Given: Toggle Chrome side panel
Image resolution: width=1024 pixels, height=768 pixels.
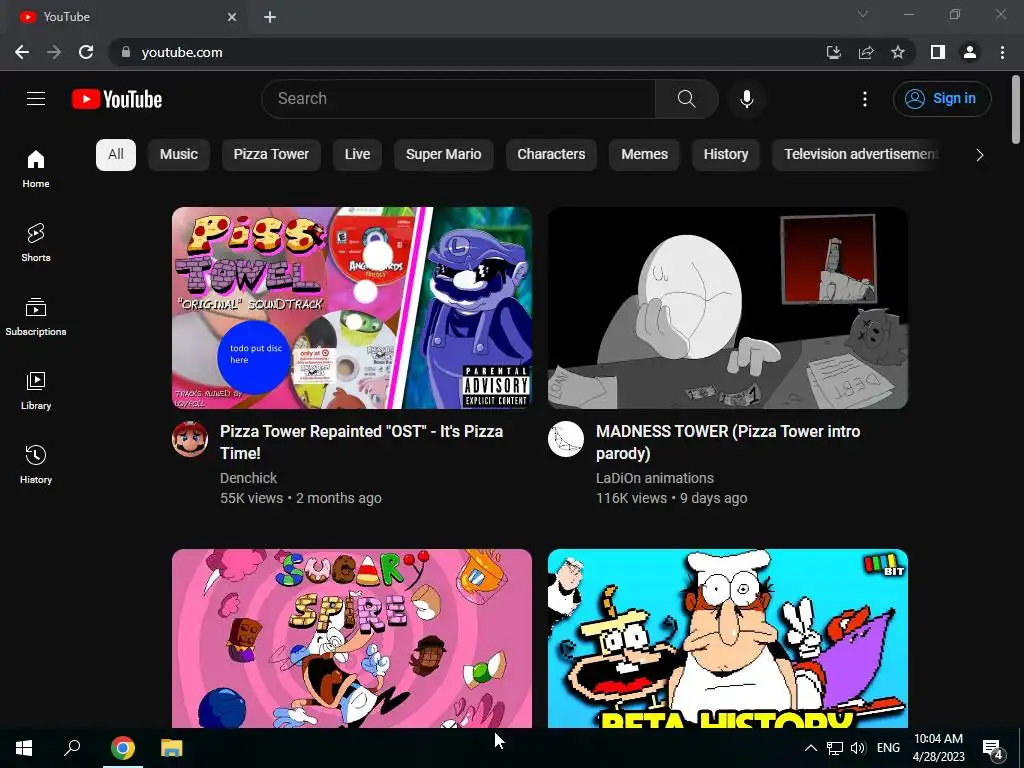Looking at the screenshot, I should [x=938, y=52].
